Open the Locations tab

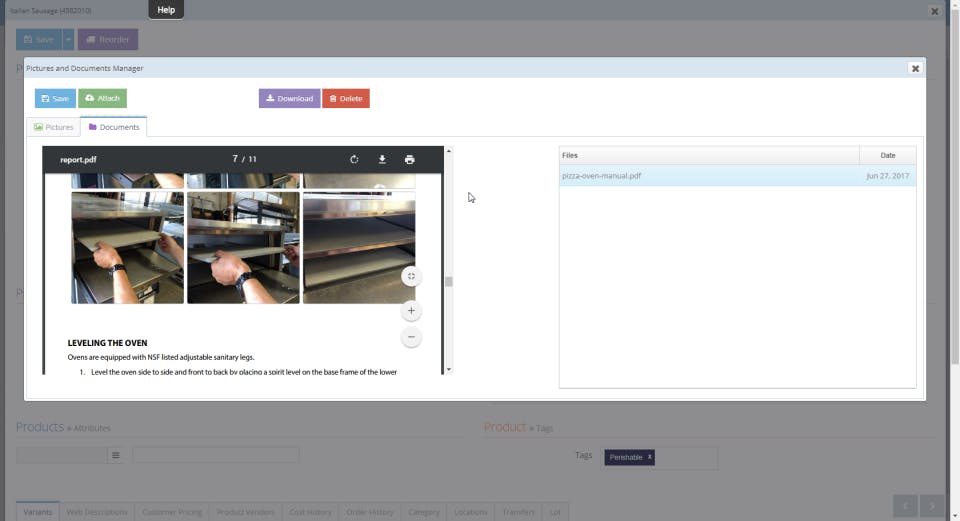coord(471,512)
